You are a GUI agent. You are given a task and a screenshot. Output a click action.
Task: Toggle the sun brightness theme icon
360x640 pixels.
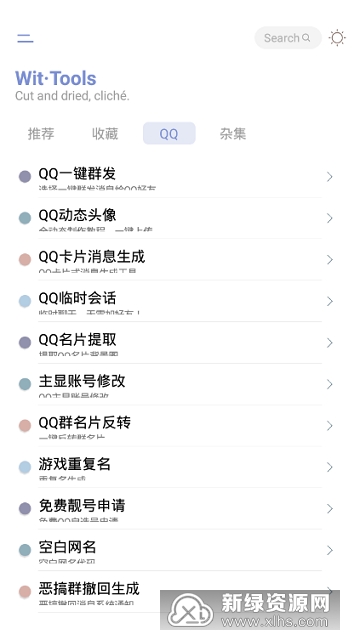pyautogui.click(x=337, y=38)
